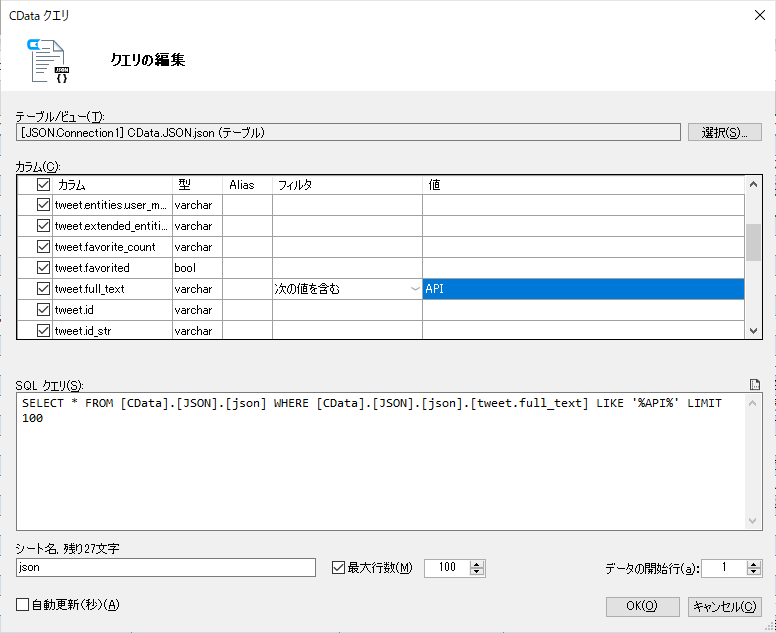This screenshot has height=633, width=776.
Task: Uncheck the tweet.favorited column checkbox
Action: pyautogui.click(x=43, y=268)
